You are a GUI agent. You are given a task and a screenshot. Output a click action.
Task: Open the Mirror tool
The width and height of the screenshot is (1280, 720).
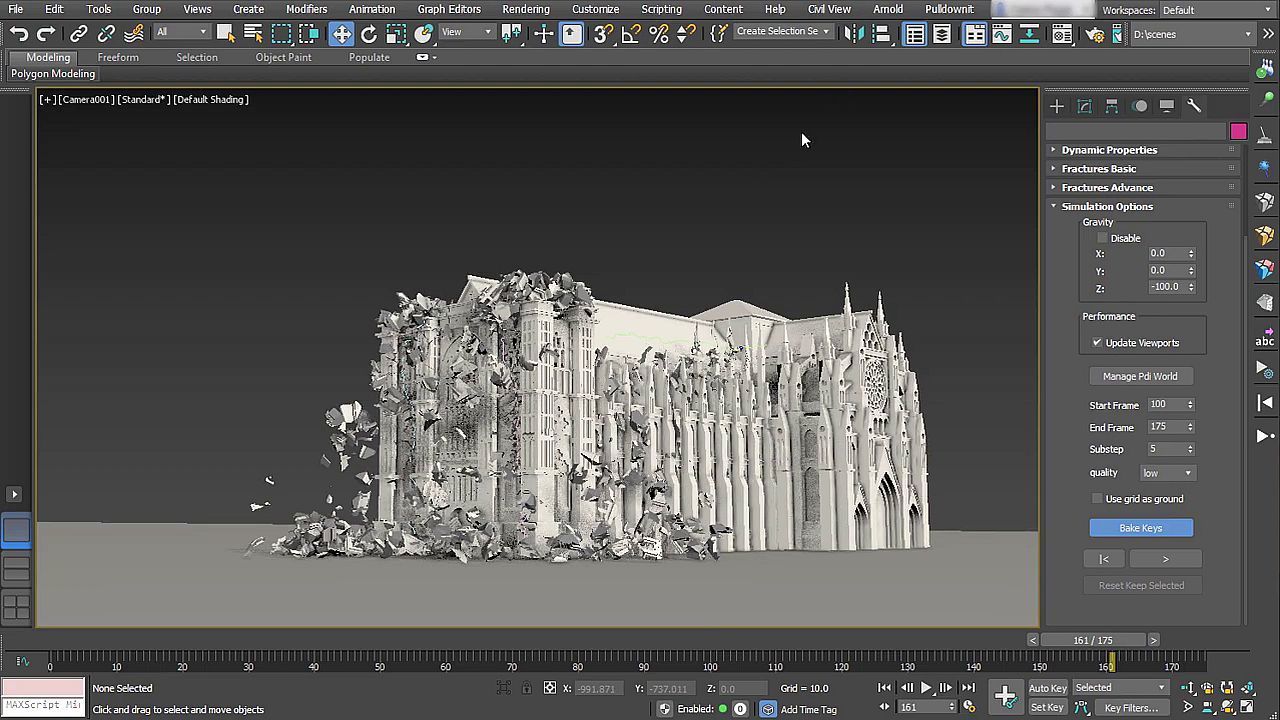853,34
